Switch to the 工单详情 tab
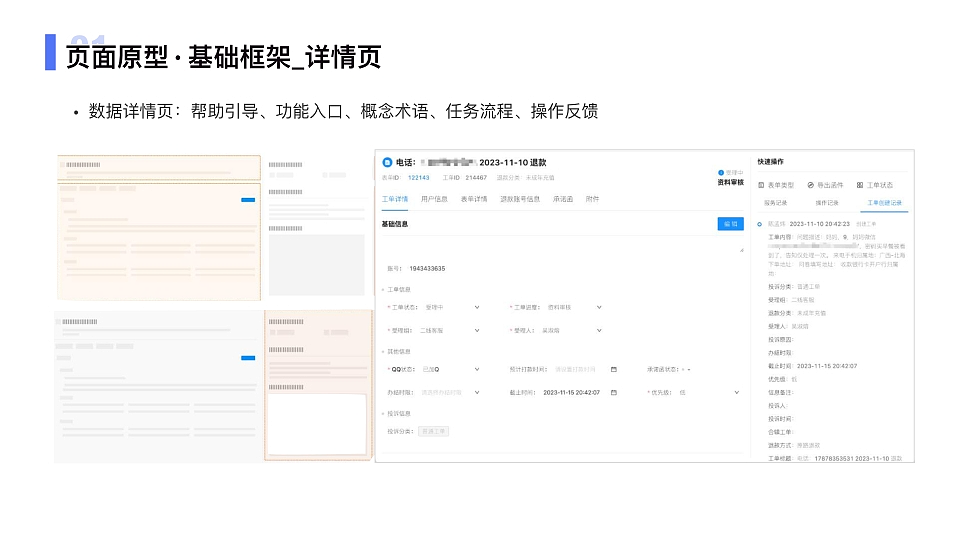 (x=395, y=199)
